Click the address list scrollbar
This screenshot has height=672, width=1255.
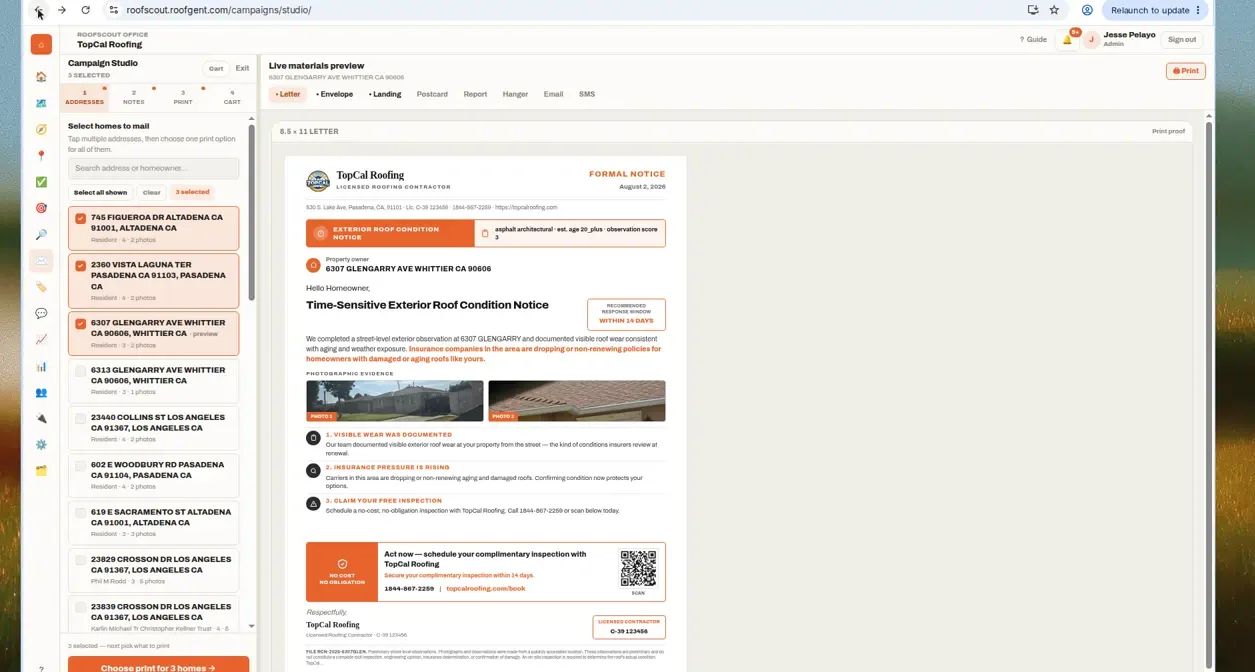[252, 212]
